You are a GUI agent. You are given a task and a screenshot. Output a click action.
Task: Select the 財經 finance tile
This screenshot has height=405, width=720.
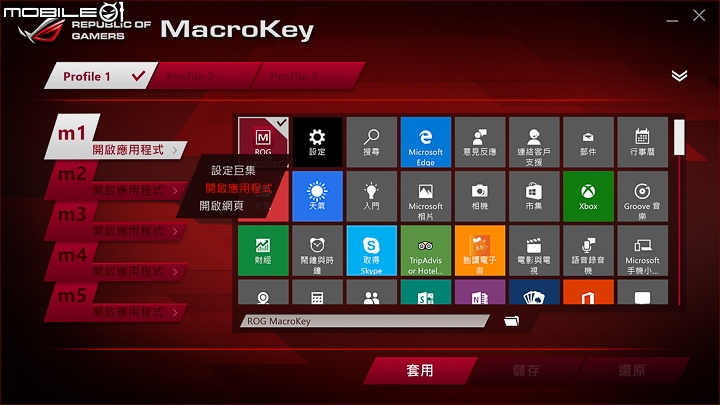[263, 250]
